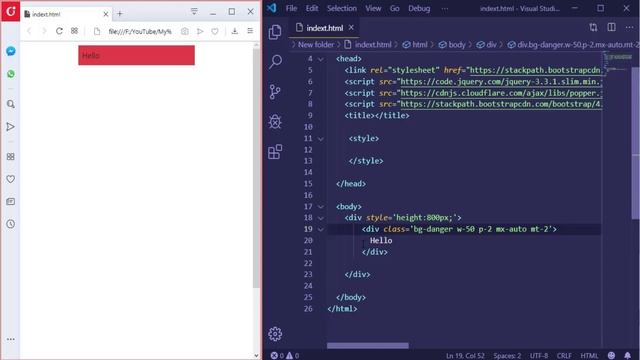The image size is (640, 360).
Task: Open the Go menu
Action: click(394, 8)
